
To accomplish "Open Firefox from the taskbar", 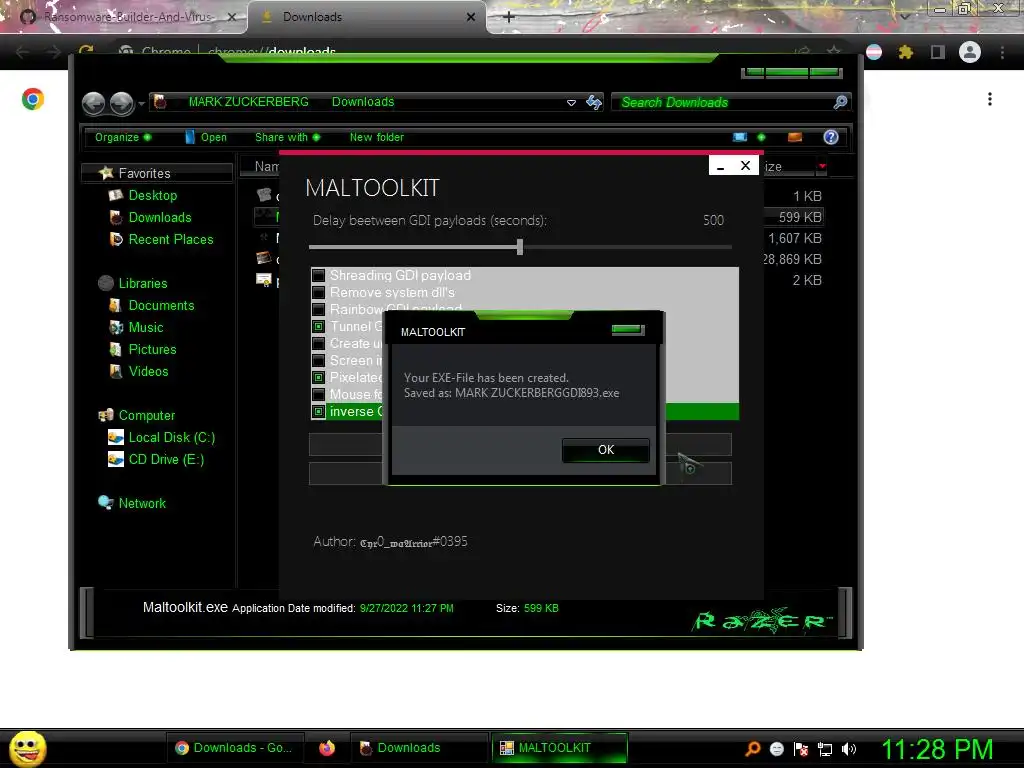I will click(x=327, y=748).
